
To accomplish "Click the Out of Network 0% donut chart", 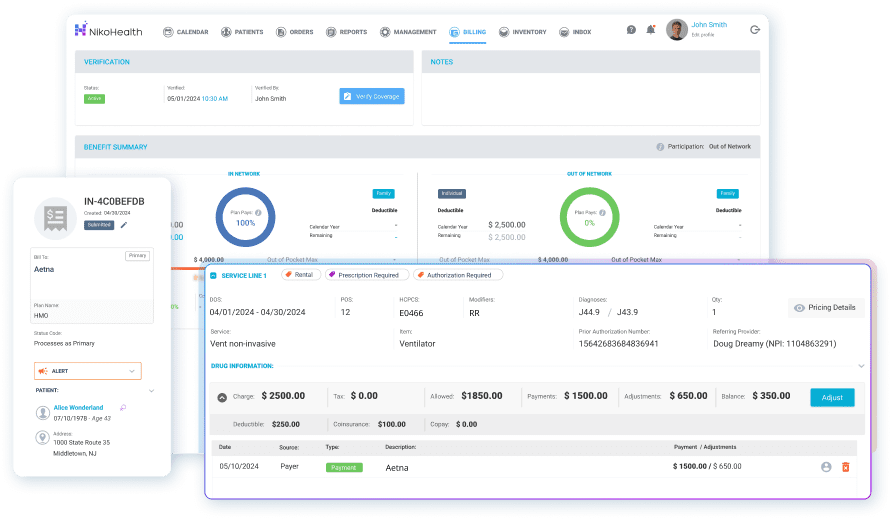I will (x=589, y=217).
